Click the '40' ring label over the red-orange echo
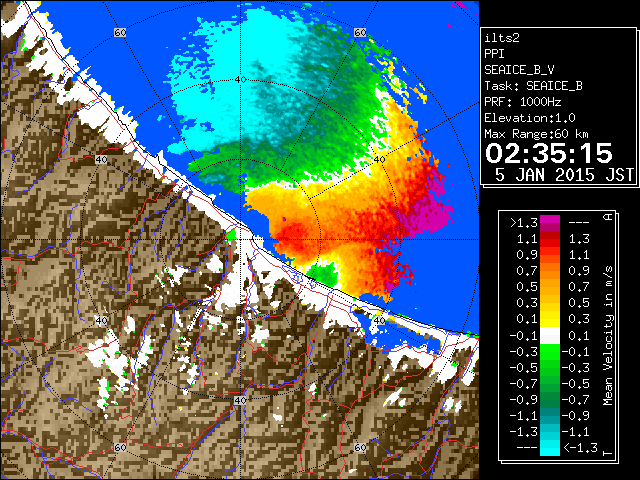Viewport: 640px width, 480px height. click(x=379, y=160)
